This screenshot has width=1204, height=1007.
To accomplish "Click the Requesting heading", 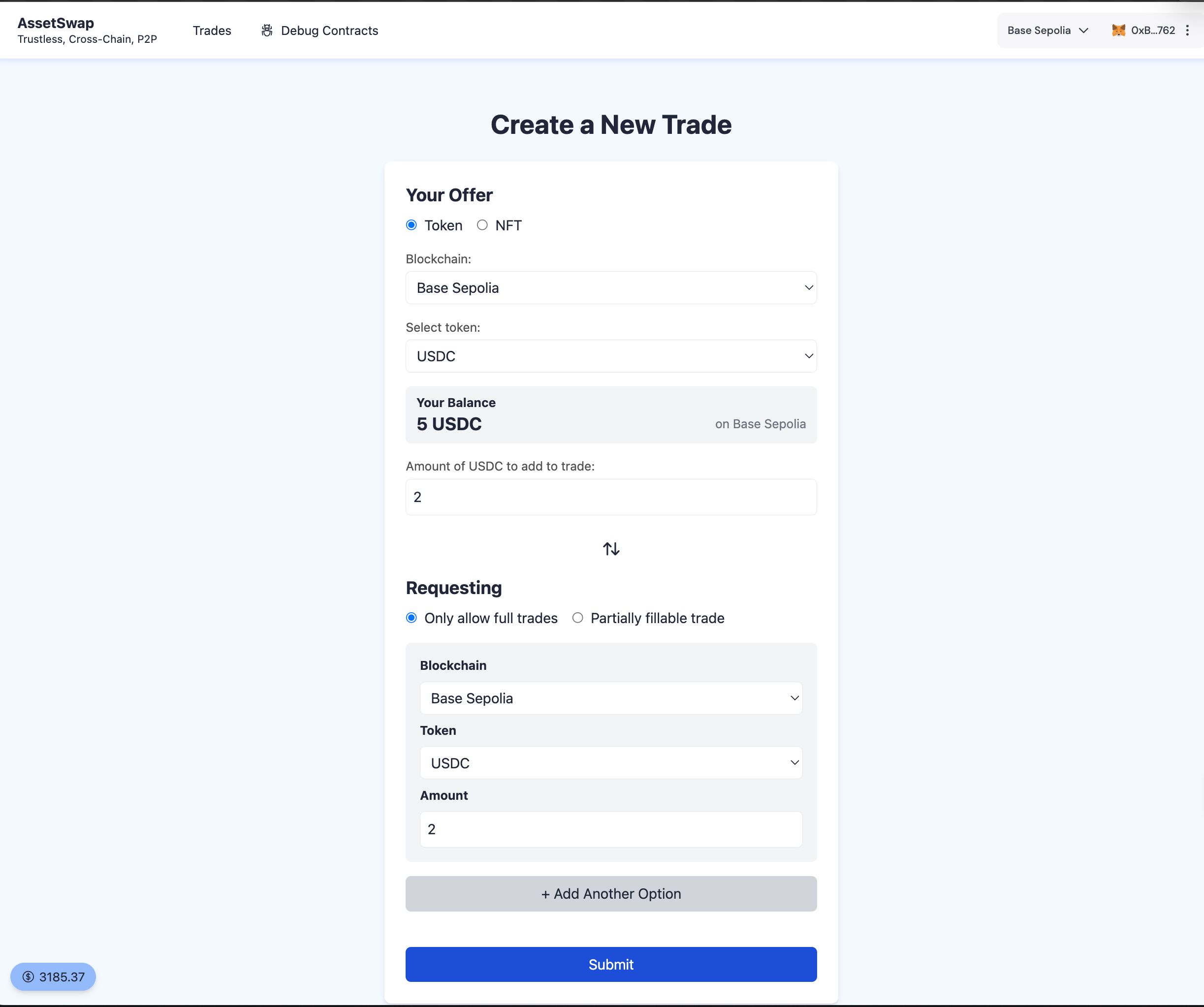I will tap(453, 588).
